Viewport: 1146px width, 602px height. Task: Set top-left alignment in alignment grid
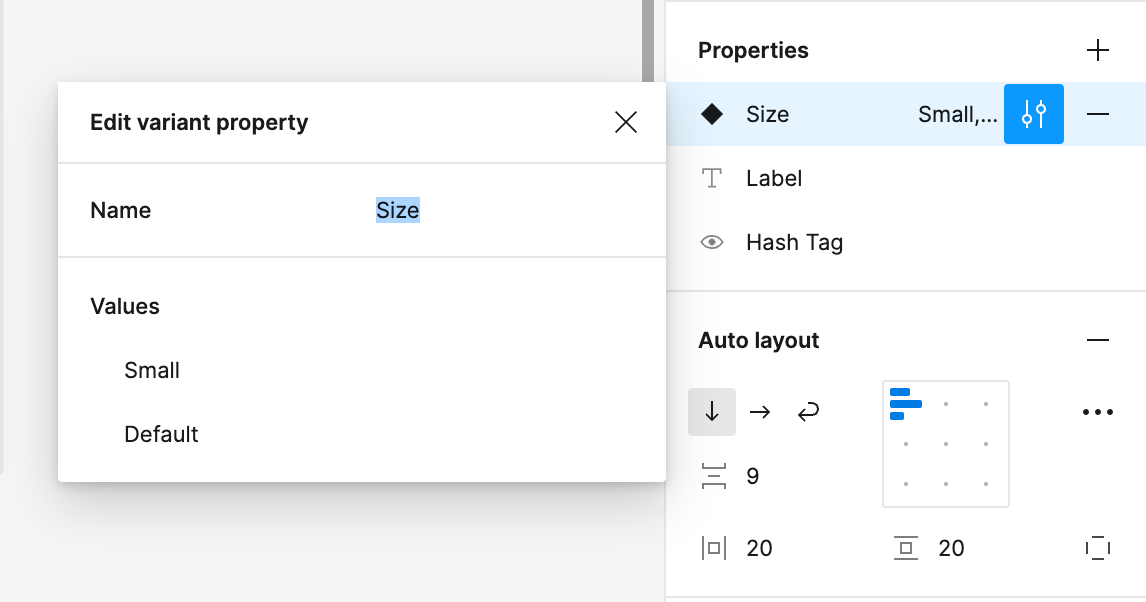click(x=906, y=404)
